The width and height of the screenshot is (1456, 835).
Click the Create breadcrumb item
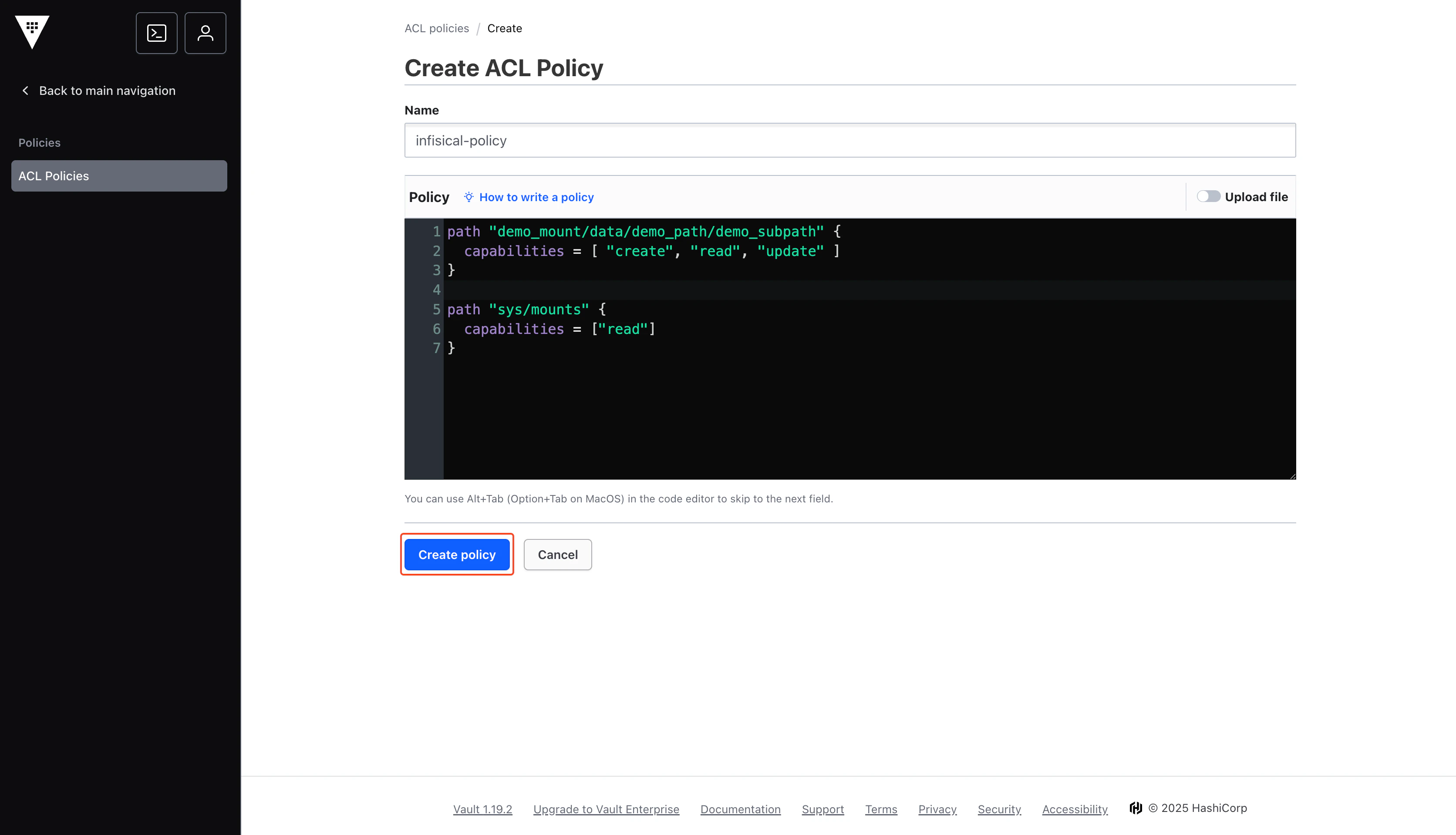point(505,29)
